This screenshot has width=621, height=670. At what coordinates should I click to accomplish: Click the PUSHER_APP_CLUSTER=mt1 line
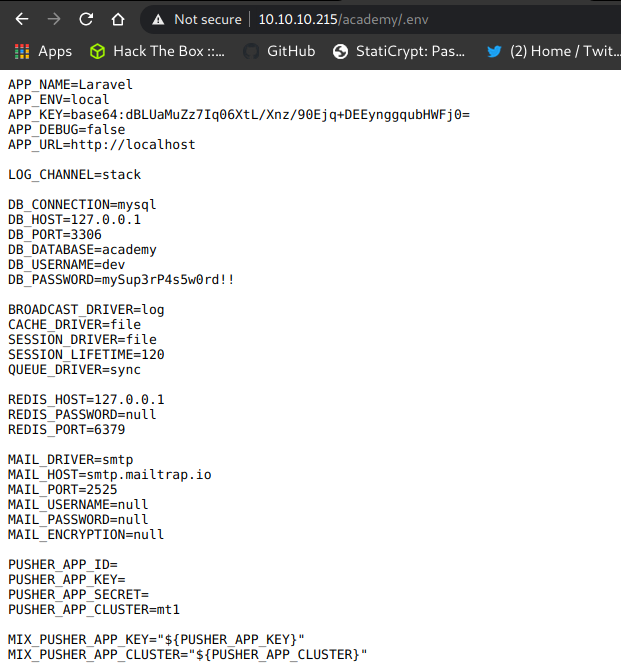[x=94, y=609]
